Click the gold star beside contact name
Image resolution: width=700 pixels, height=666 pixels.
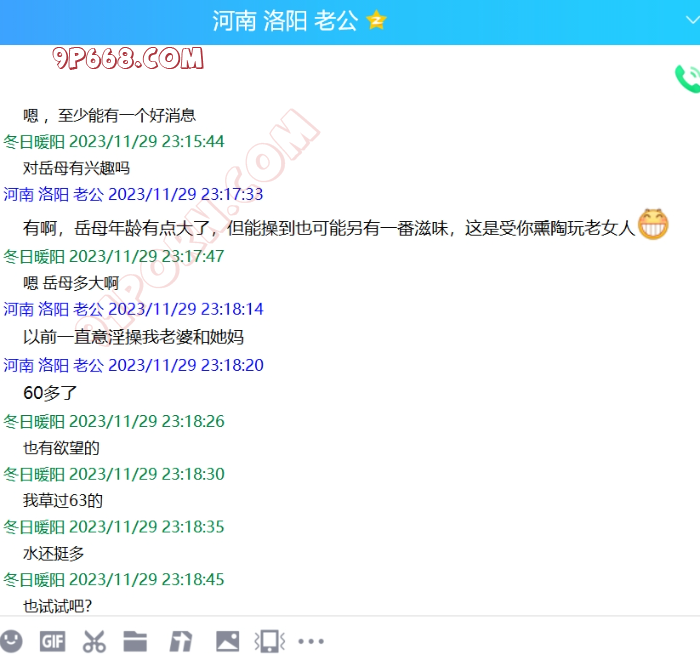tap(376, 21)
